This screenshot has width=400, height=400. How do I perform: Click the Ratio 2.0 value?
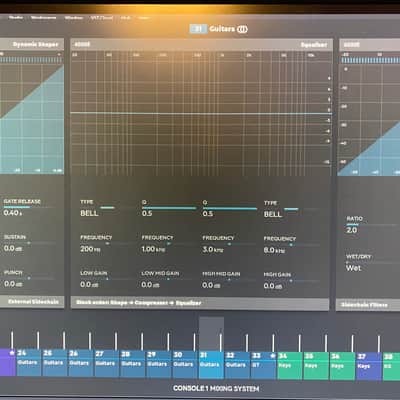352,230
